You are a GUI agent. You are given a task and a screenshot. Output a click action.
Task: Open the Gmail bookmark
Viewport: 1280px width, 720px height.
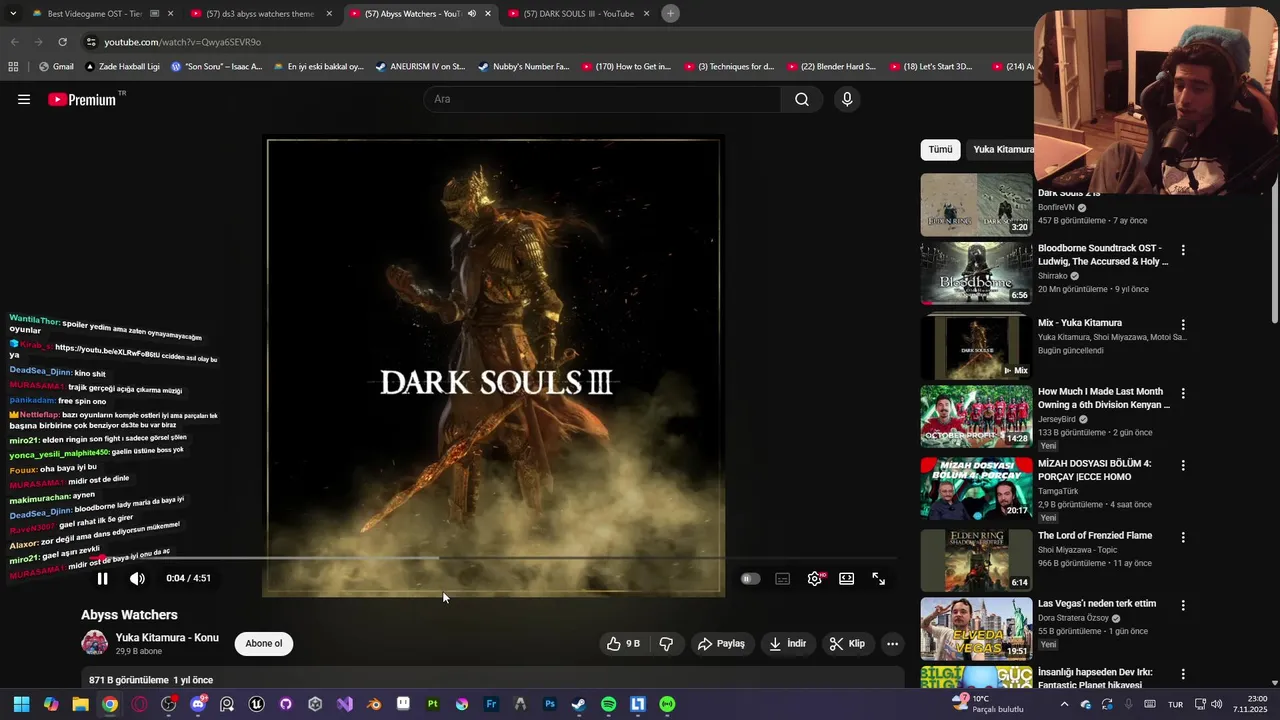(x=56, y=67)
